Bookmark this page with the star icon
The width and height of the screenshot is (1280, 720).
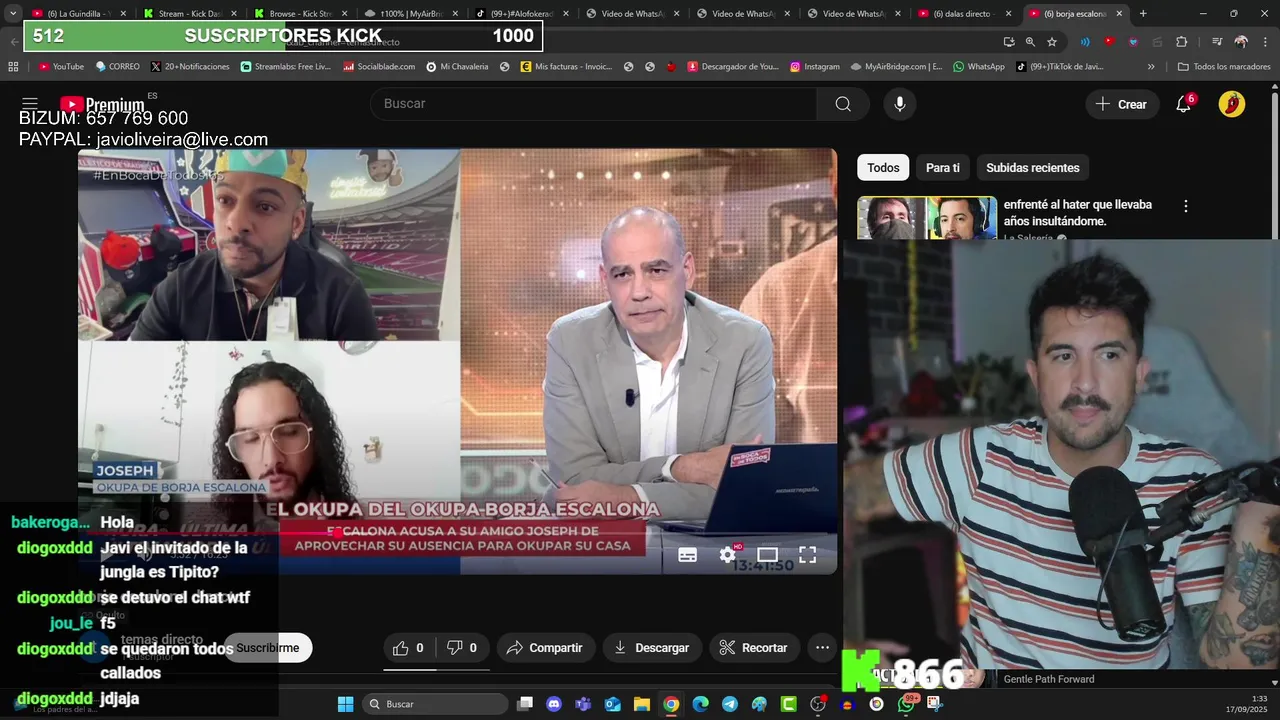click(1052, 42)
